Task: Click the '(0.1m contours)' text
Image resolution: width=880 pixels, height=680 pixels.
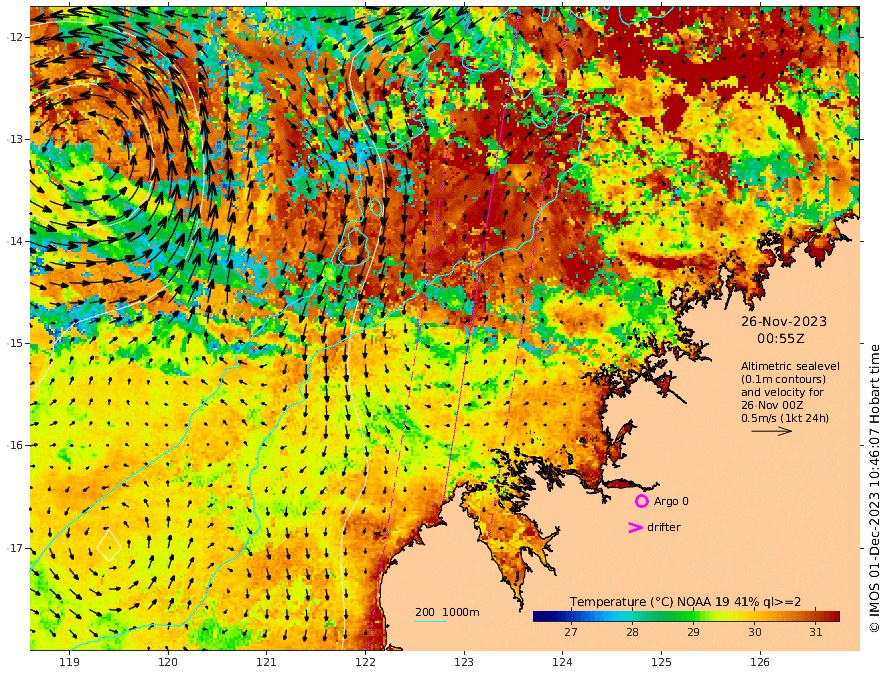Action: [783, 379]
